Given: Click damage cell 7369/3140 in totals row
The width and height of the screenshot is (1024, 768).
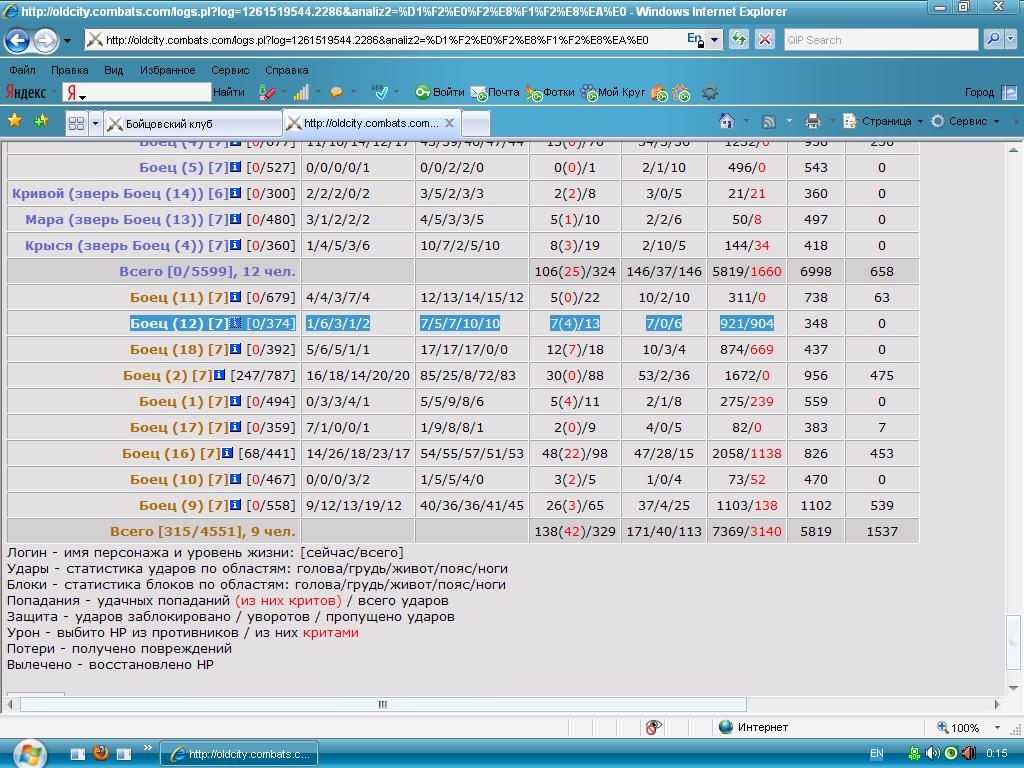Looking at the screenshot, I should pos(746,532).
